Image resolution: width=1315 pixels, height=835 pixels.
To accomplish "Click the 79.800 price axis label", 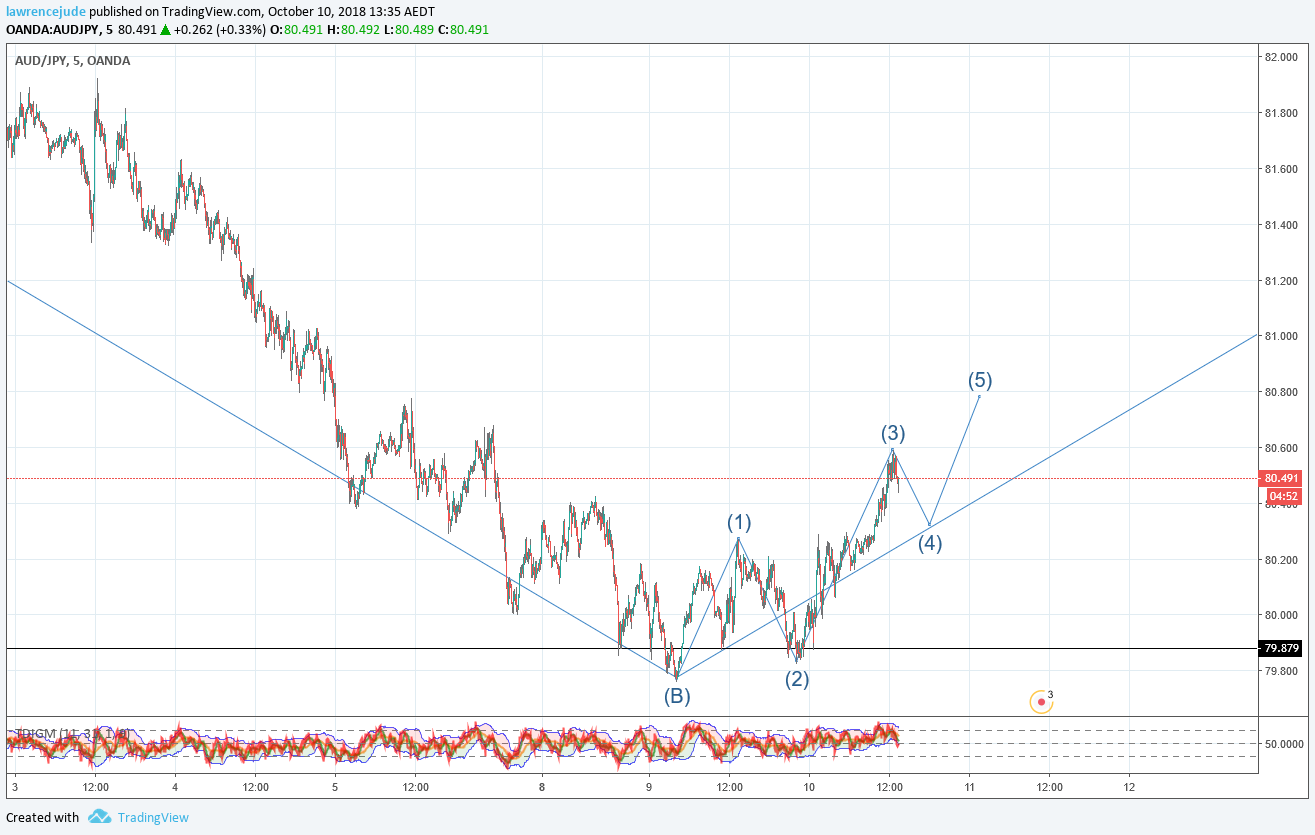I will pos(1283,671).
